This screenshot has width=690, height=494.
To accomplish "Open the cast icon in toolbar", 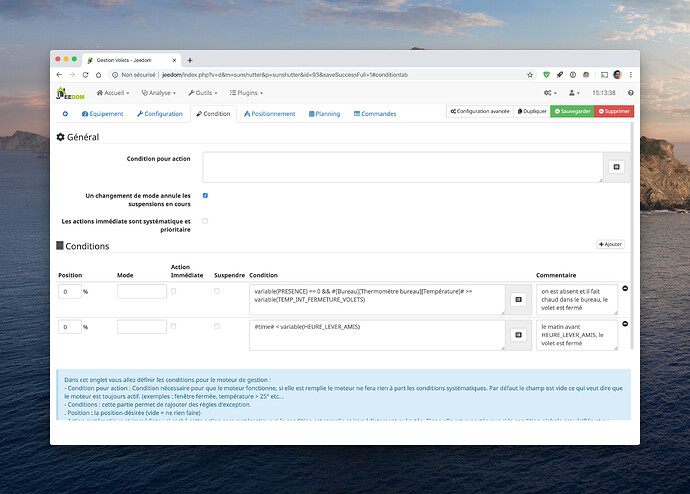I will click(604, 75).
